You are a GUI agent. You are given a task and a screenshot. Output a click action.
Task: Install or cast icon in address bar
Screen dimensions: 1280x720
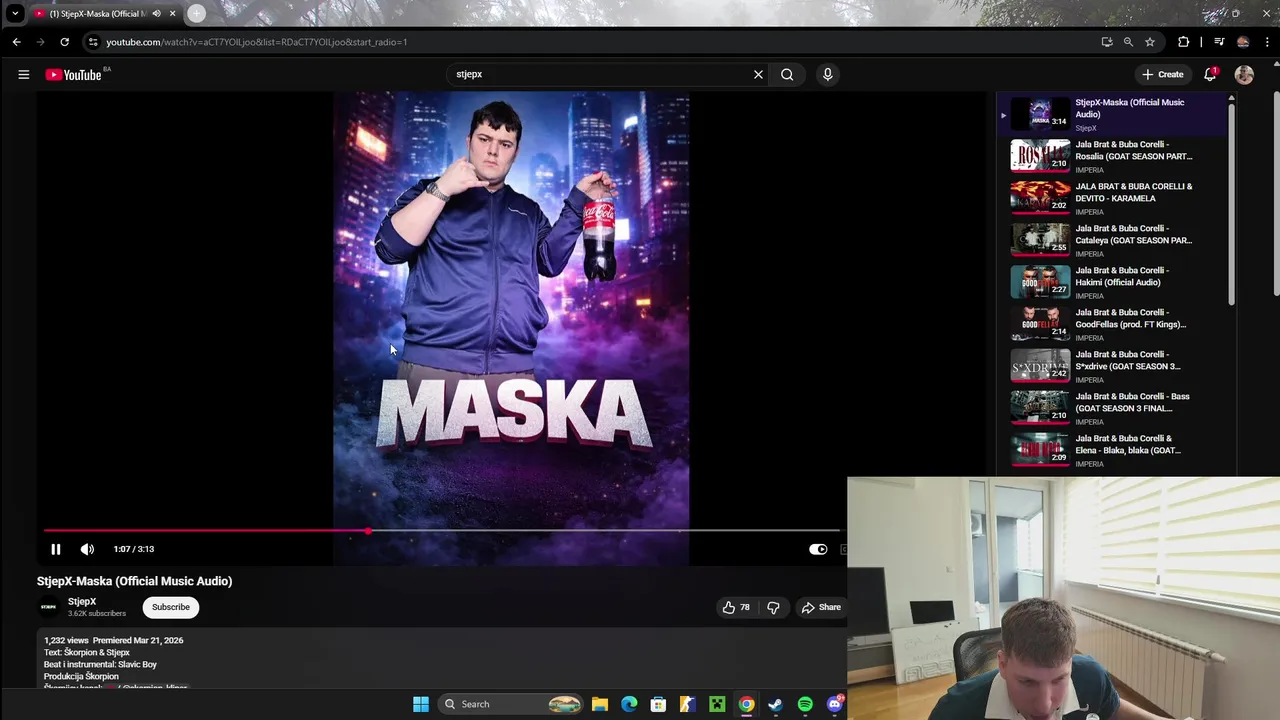(x=1106, y=42)
